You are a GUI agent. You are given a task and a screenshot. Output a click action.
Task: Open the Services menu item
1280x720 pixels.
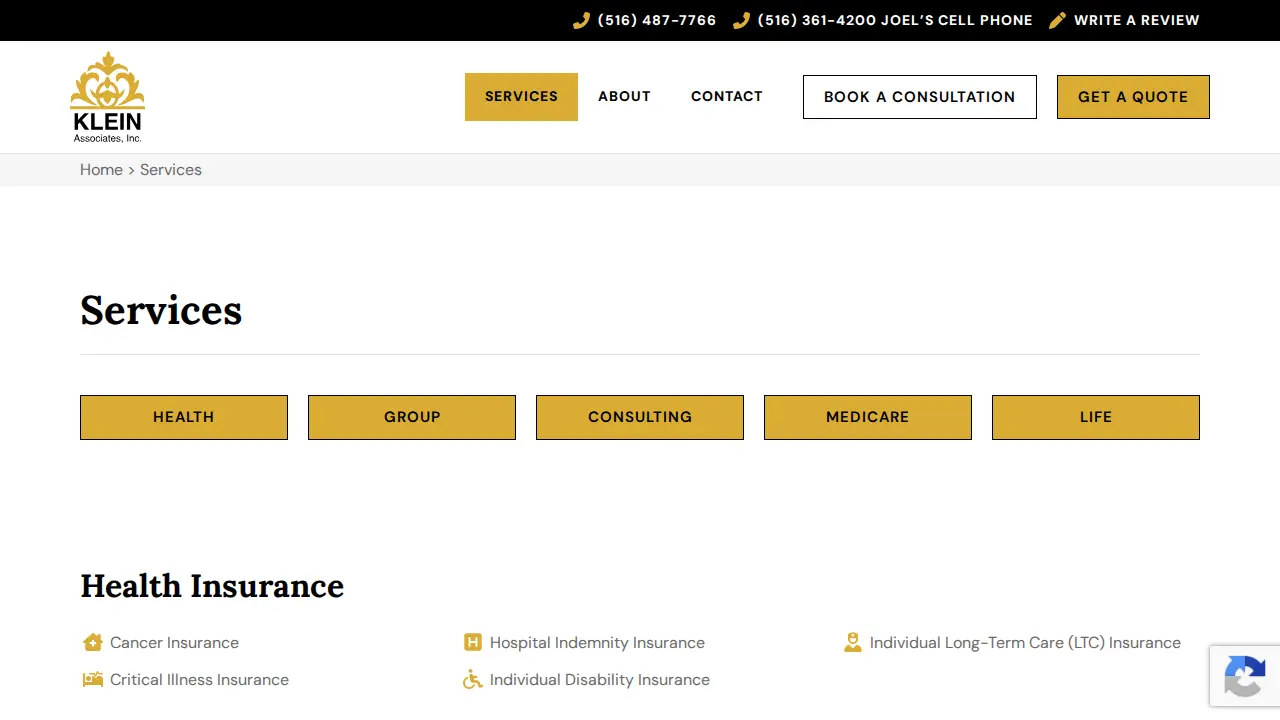[x=521, y=97]
